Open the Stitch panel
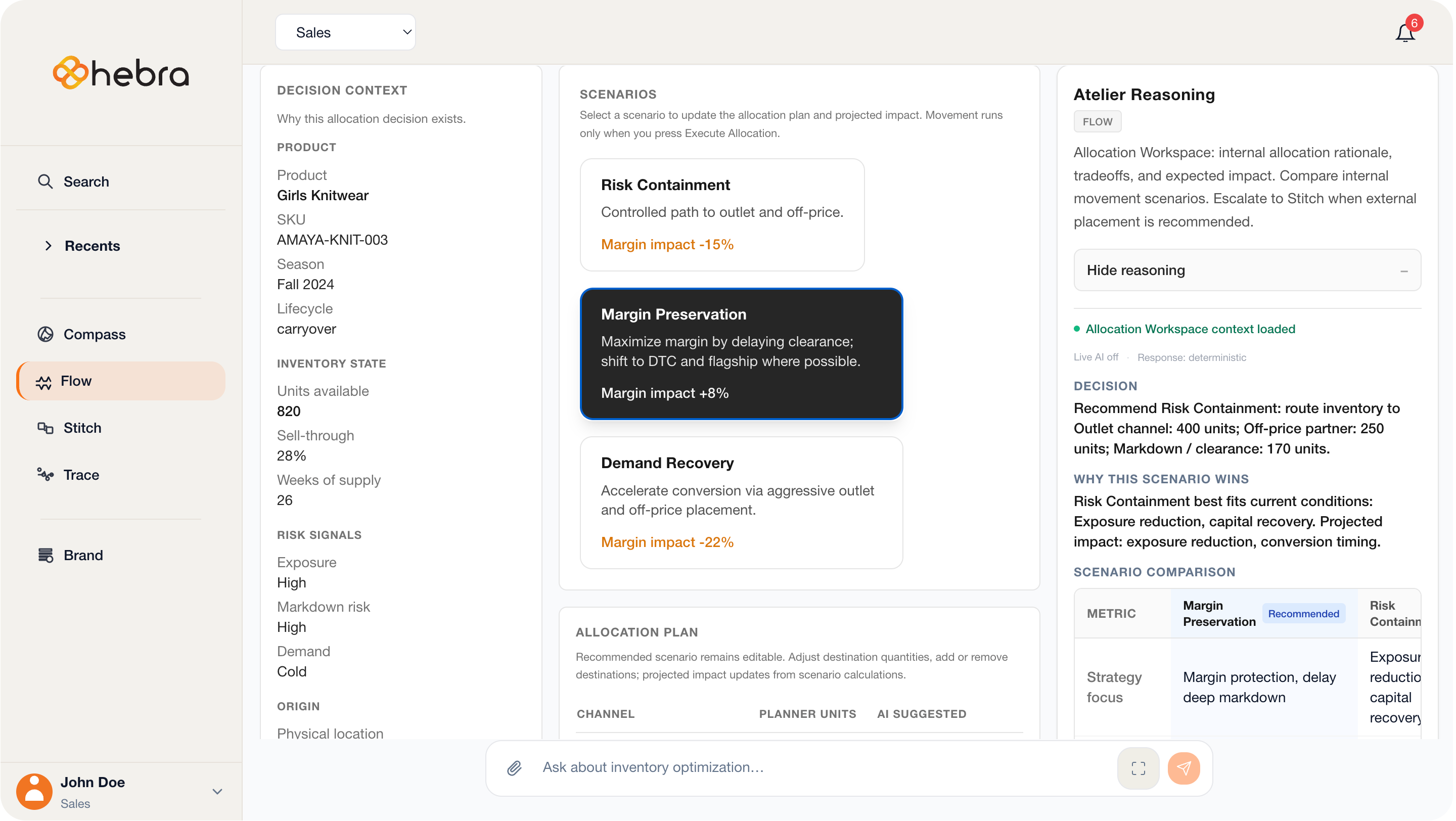Viewport: 1456px width, 821px height. [82, 428]
